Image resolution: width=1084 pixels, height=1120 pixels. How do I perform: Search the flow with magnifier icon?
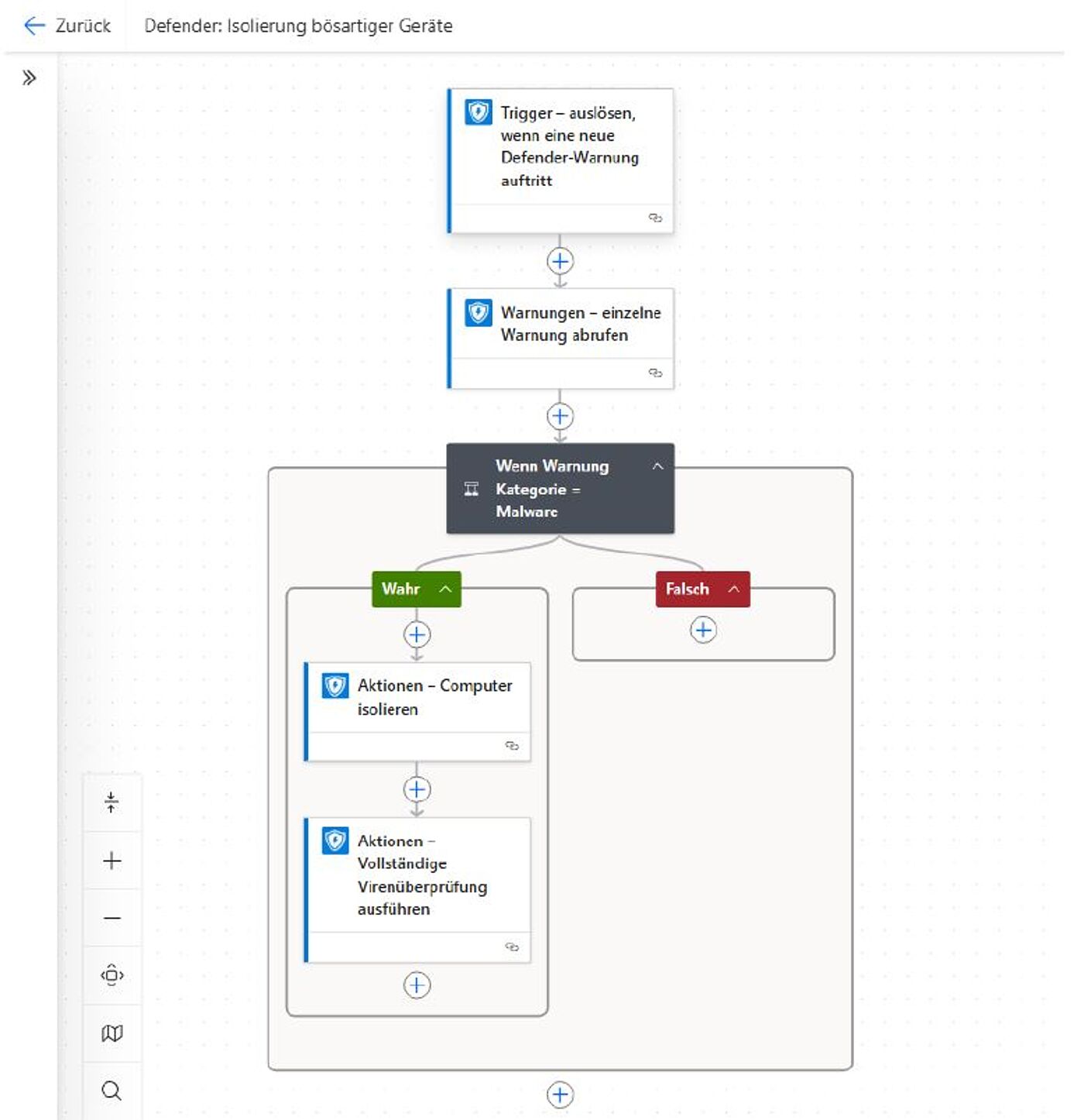click(112, 1091)
